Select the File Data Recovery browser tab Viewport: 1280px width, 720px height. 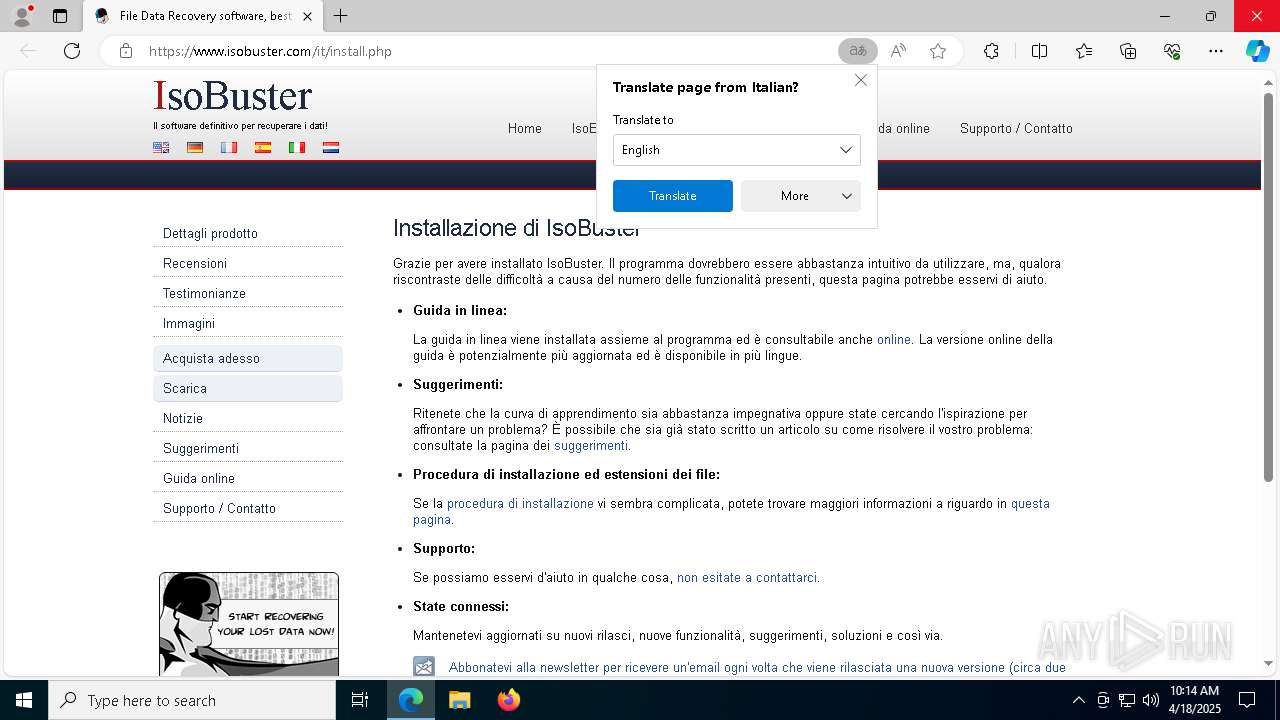coord(203,16)
